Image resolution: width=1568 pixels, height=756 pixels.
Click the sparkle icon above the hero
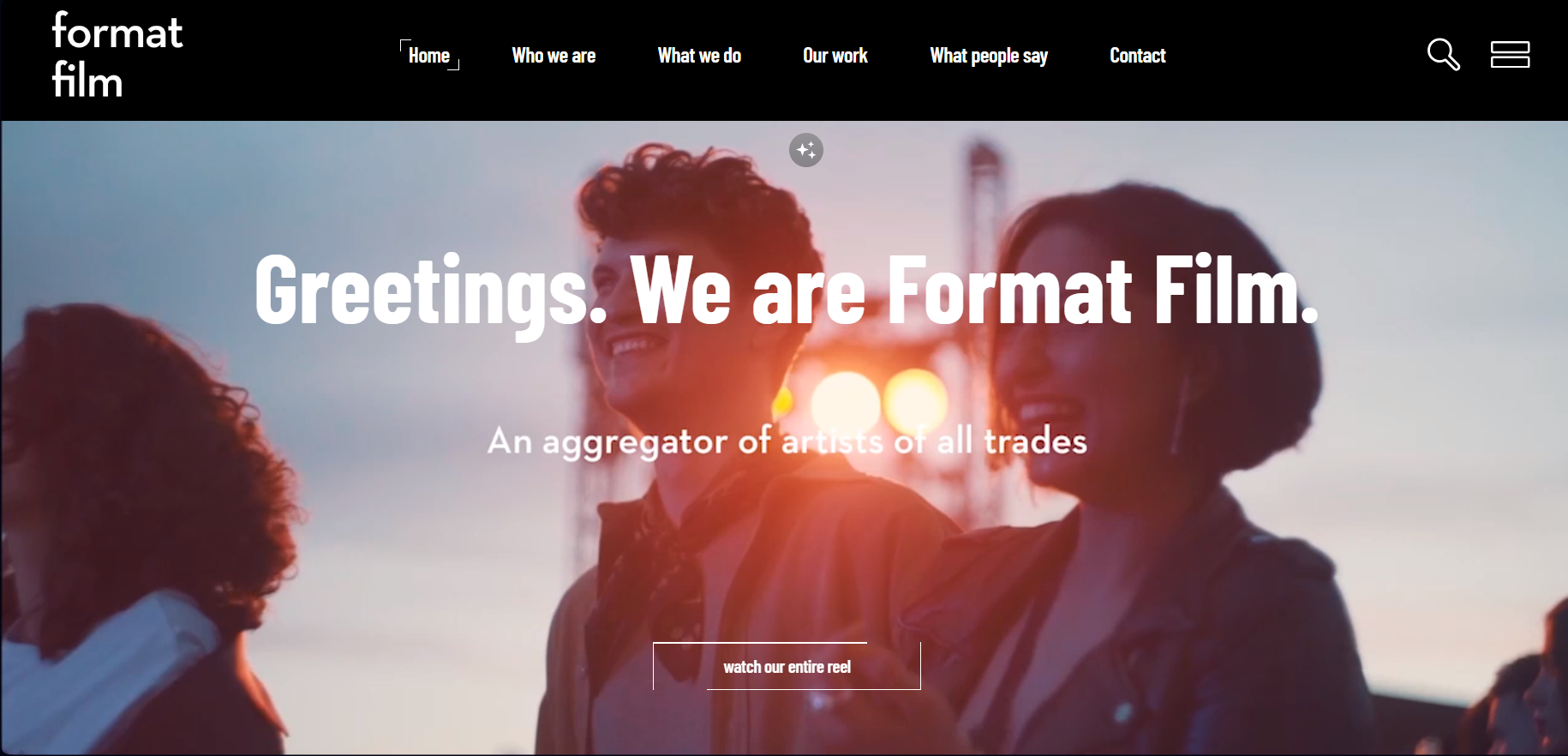click(x=806, y=150)
